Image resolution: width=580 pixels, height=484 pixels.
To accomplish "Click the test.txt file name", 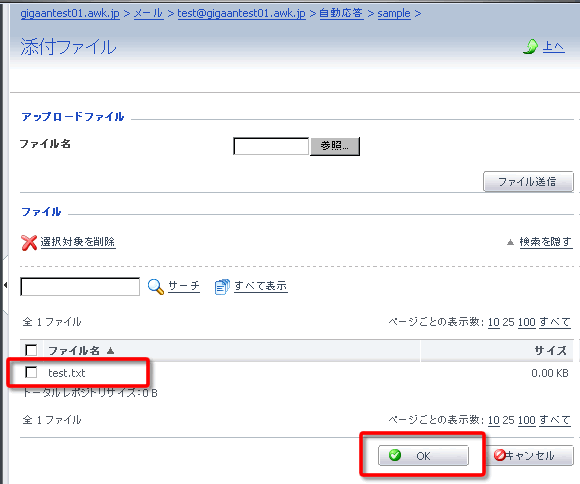I will tap(67, 373).
